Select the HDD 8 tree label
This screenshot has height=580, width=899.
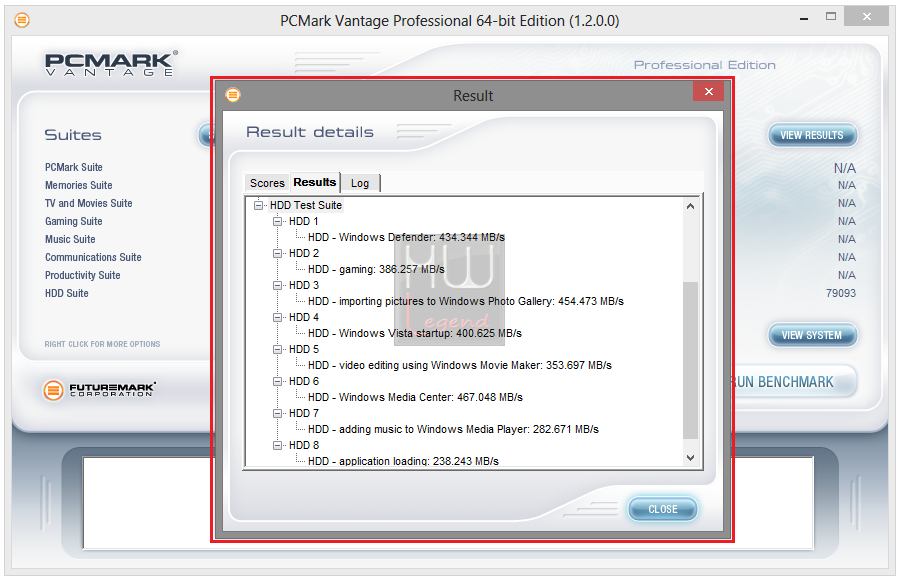pos(303,445)
